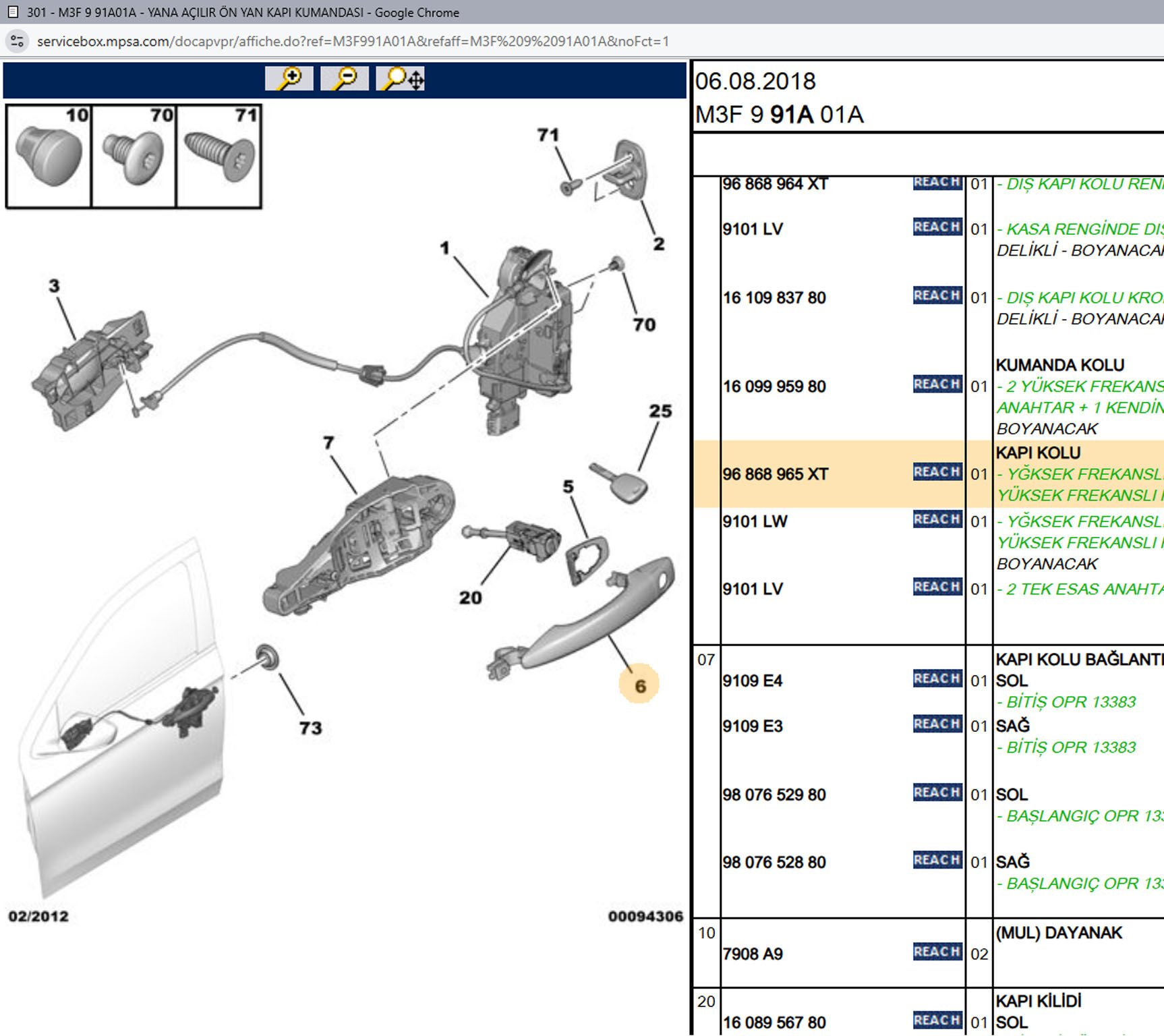
Task: Open part number 98 076 529 80
Action: 774,795
